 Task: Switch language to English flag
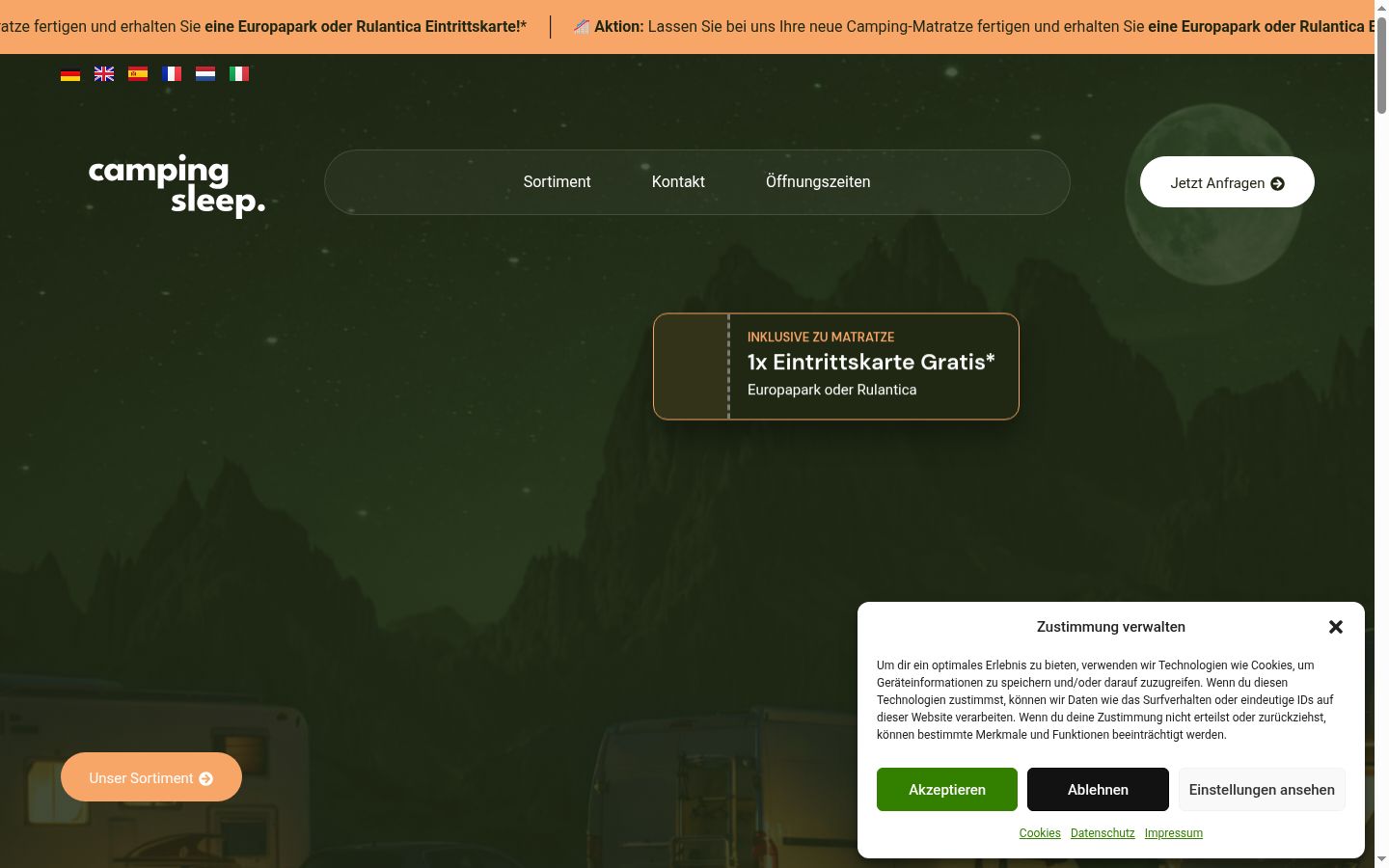point(104,74)
